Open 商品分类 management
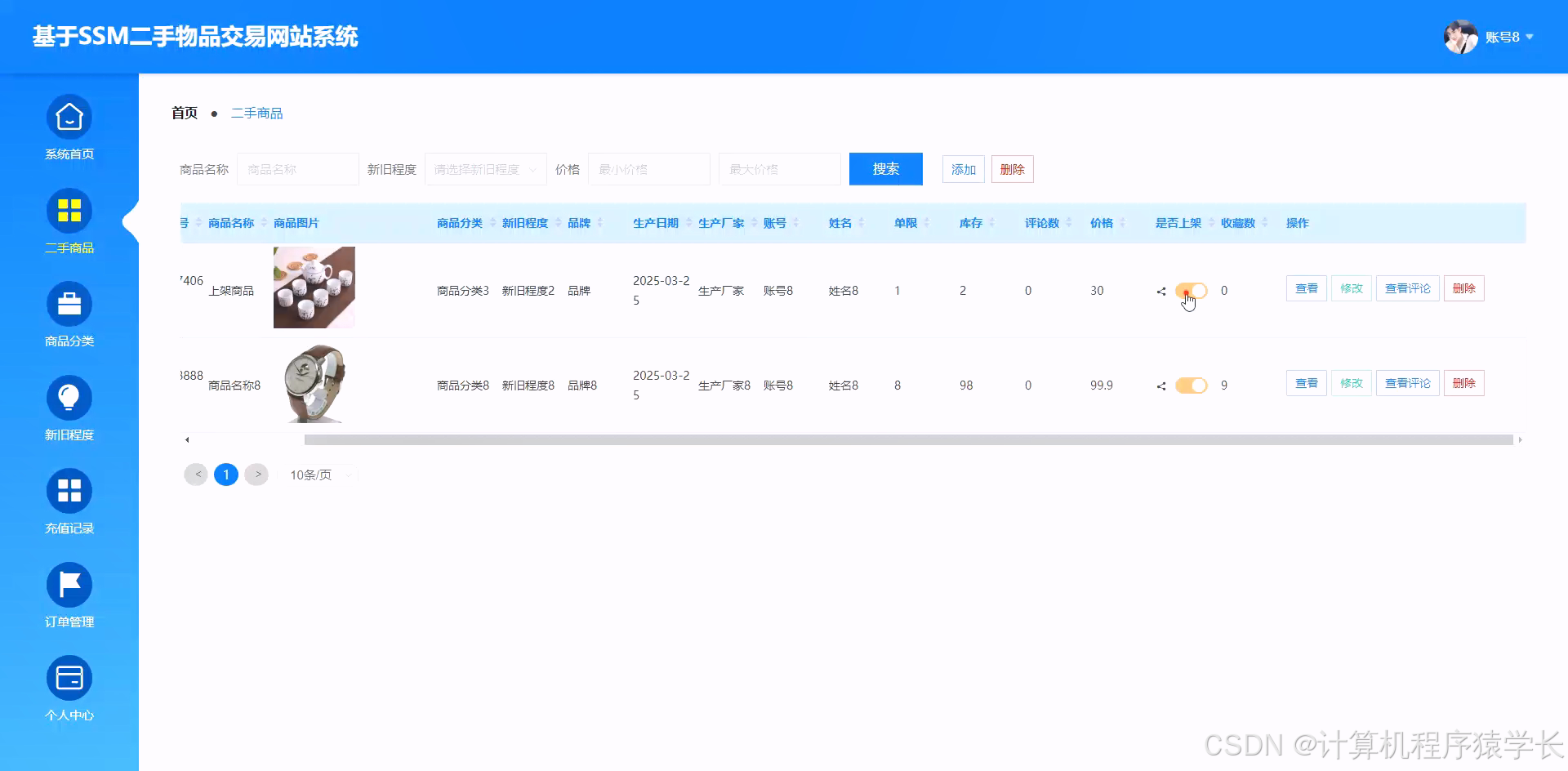 click(x=69, y=314)
